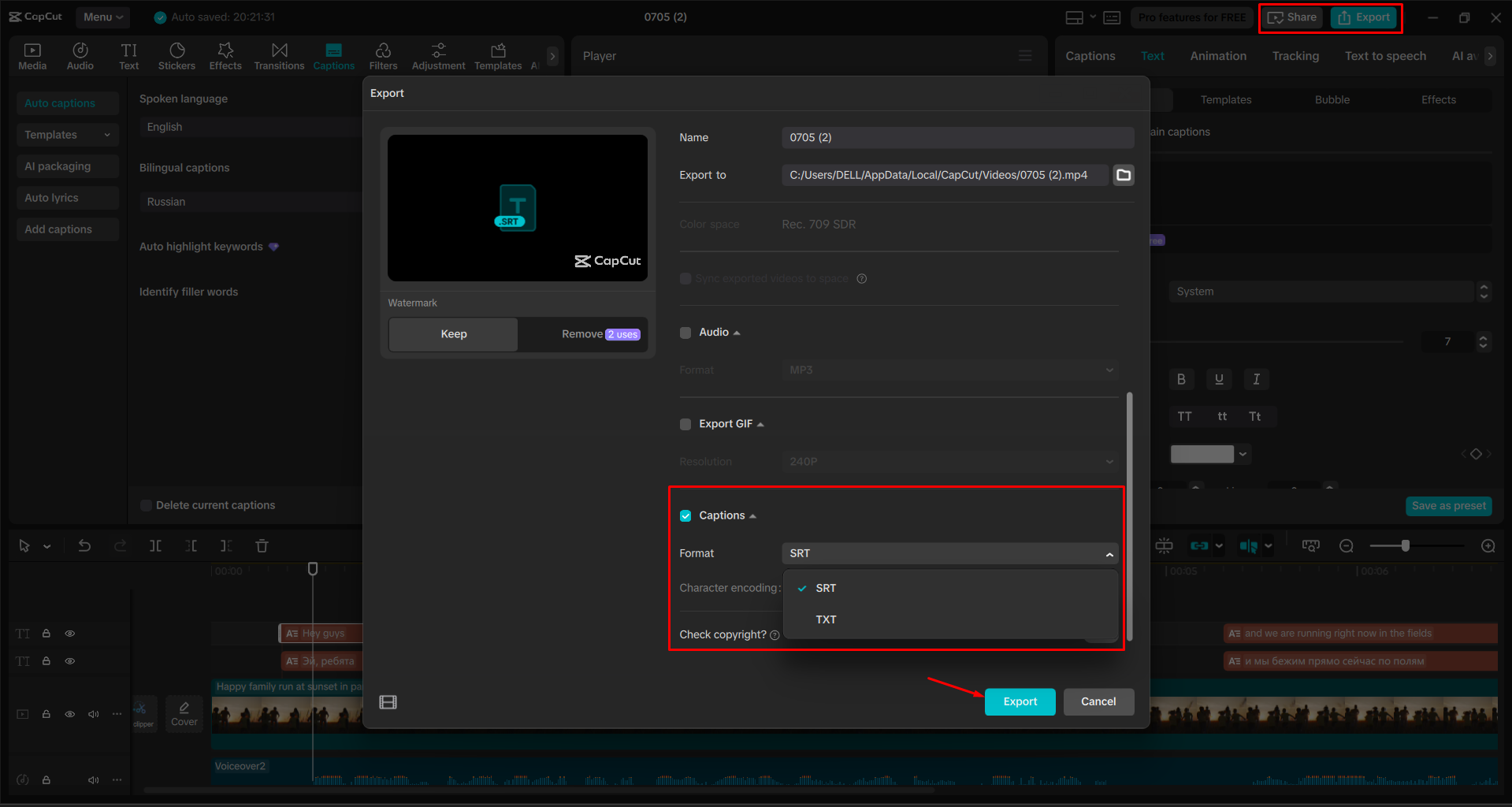The height and width of the screenshot is (807, 1512).
Task: Click the export destination file path field
Action: 943,175
